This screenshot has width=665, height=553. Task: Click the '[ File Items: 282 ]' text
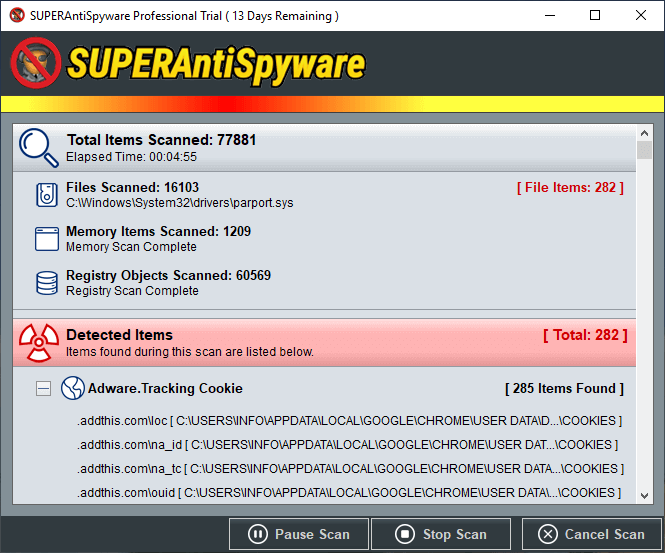pos(570,187)
